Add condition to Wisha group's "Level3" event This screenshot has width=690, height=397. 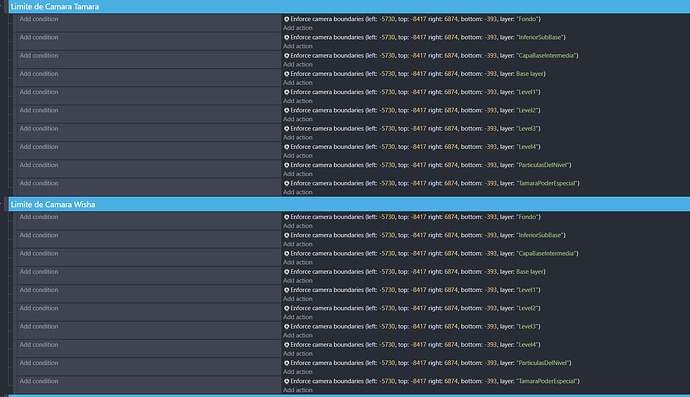coord(39,327)
